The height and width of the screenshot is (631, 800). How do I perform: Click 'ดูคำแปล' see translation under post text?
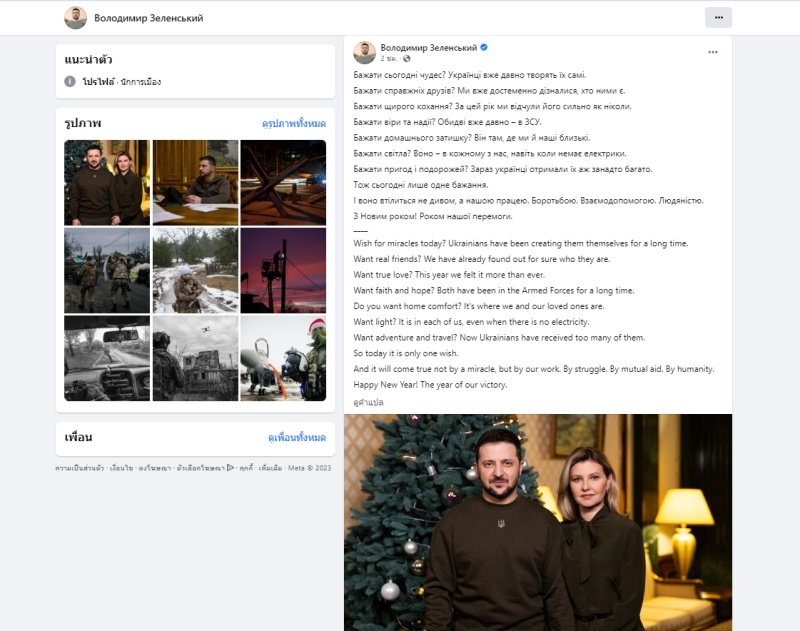tap(368, 402)
